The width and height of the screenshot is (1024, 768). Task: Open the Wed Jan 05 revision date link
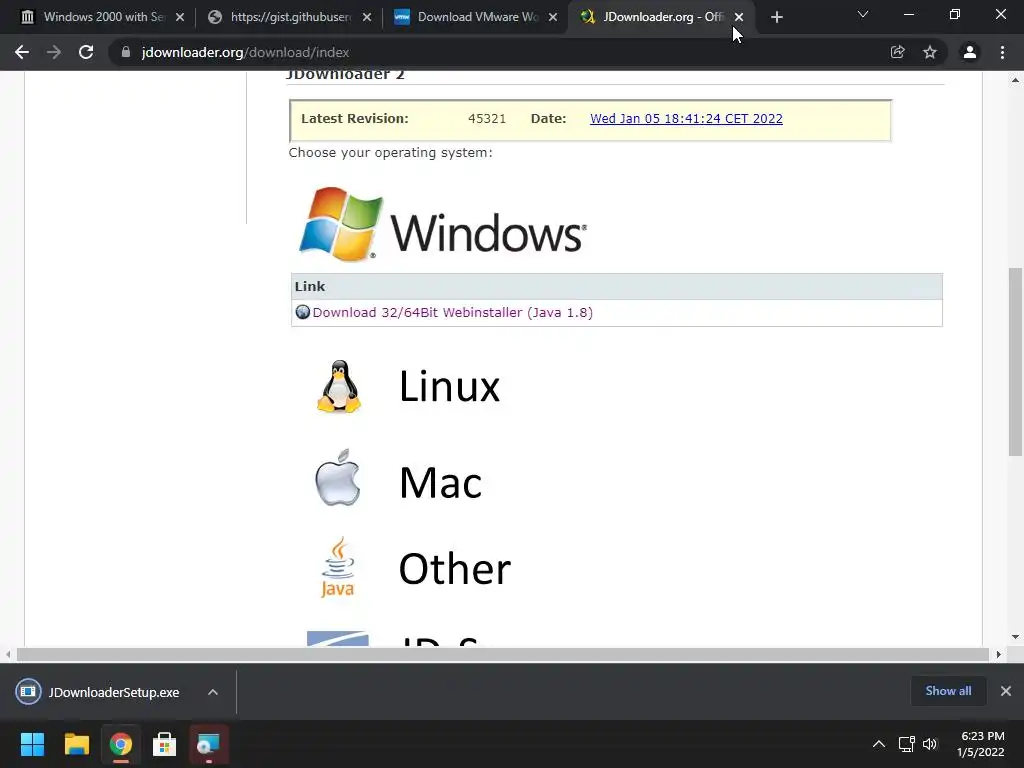point(686,119)
